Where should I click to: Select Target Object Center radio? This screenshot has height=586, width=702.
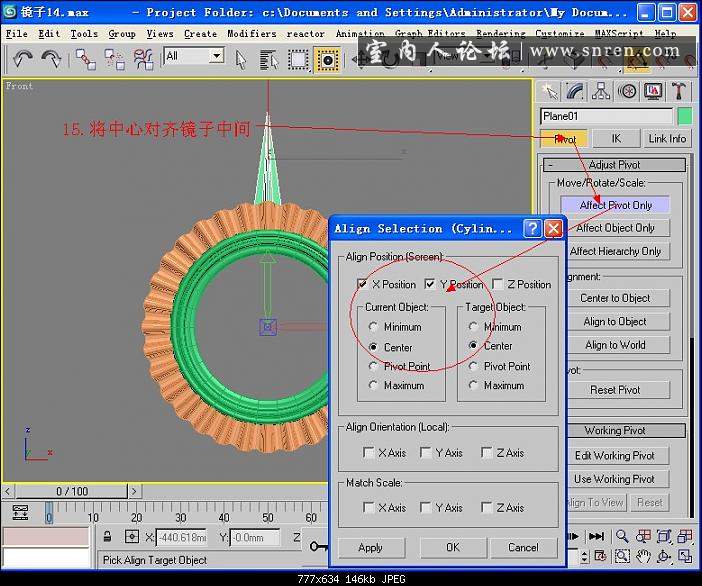473,346
